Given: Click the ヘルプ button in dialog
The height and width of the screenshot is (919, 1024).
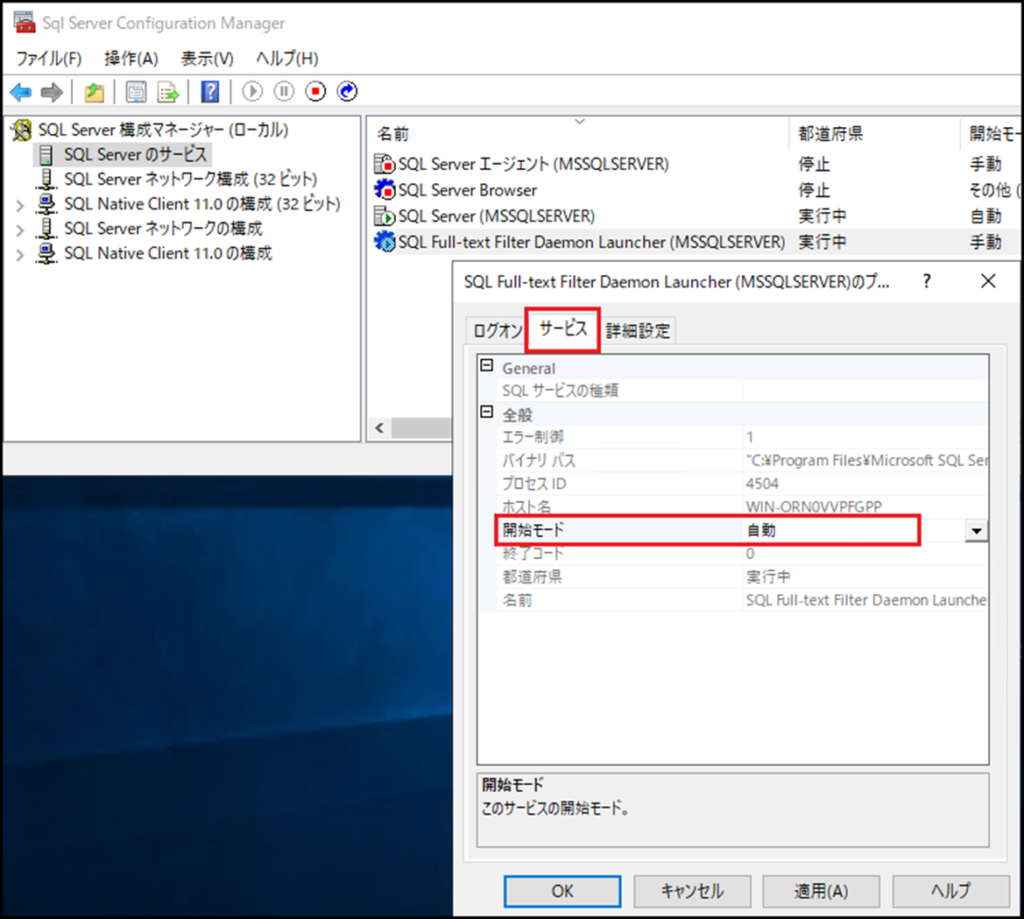Looking at the screenshot, I should point(951,891).
